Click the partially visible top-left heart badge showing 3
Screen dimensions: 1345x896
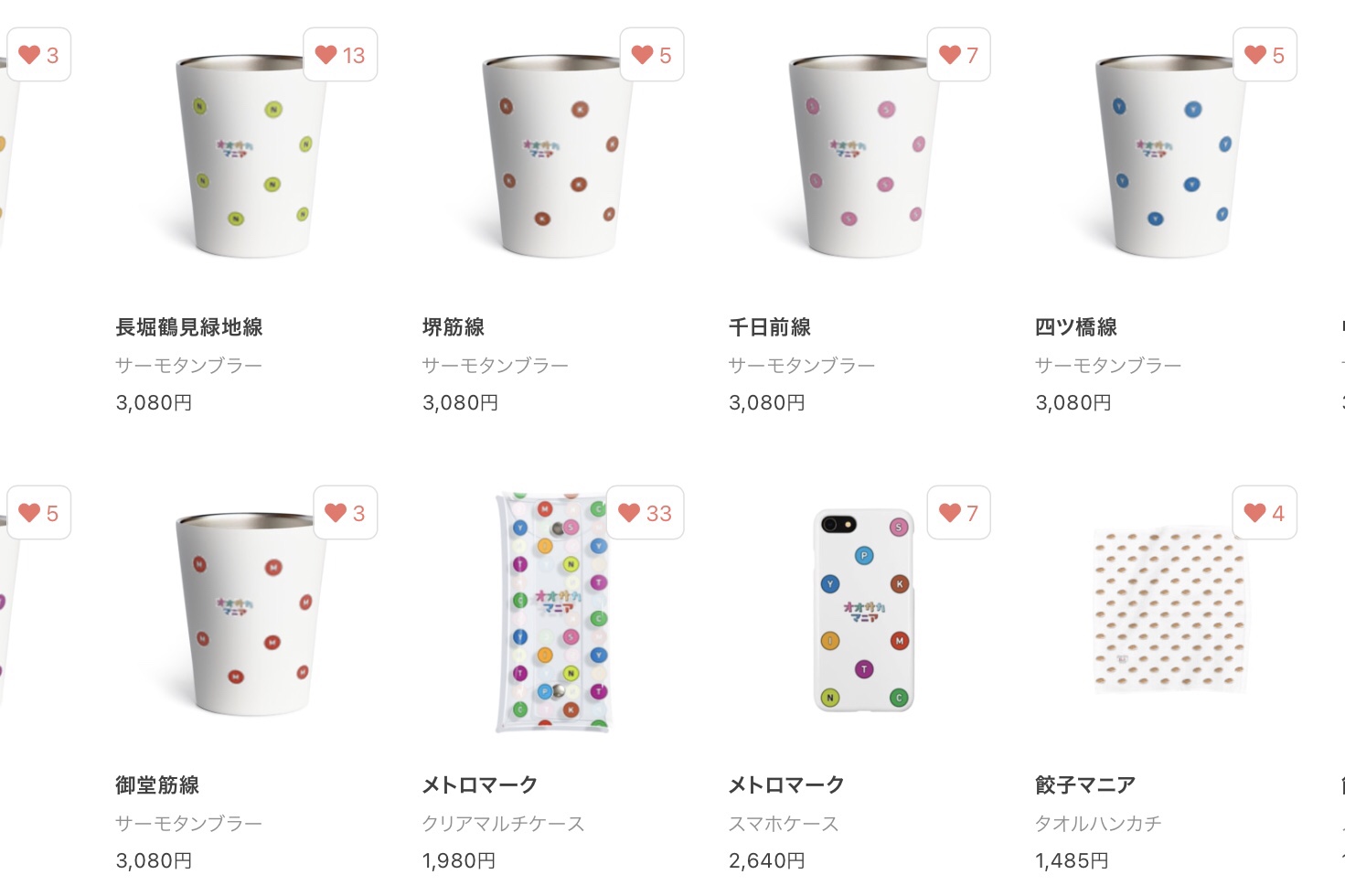coord(38,55)
